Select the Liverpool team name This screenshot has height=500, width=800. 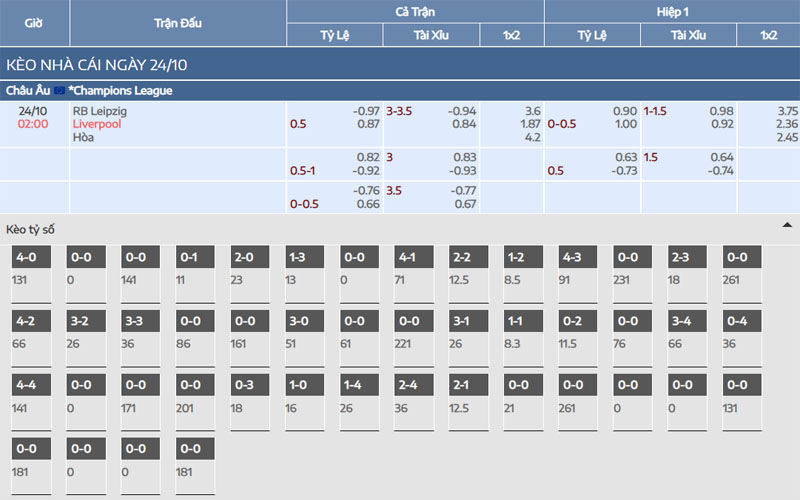point(97,124)
